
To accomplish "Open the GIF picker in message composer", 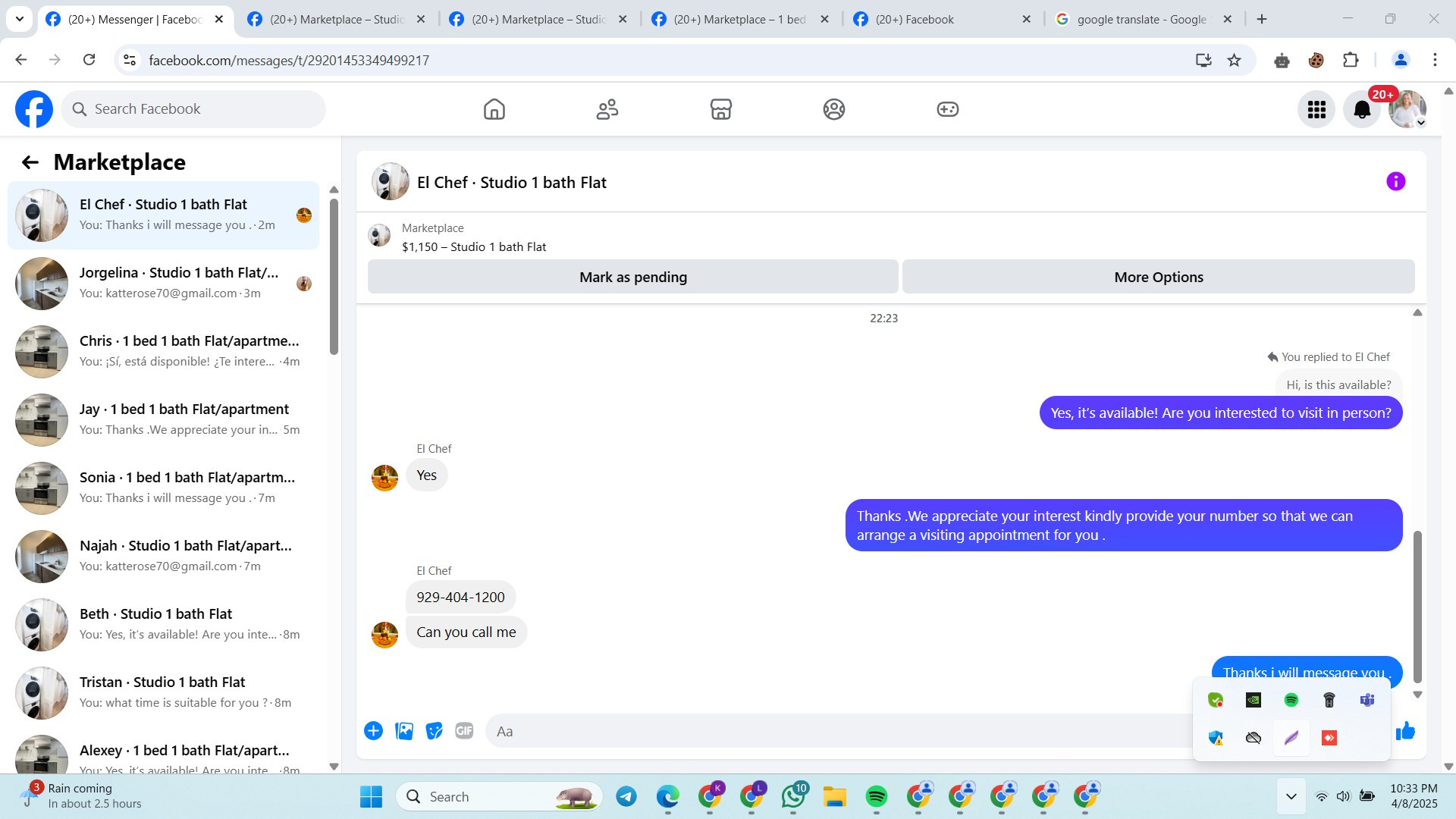I will [x=464, y=731].
